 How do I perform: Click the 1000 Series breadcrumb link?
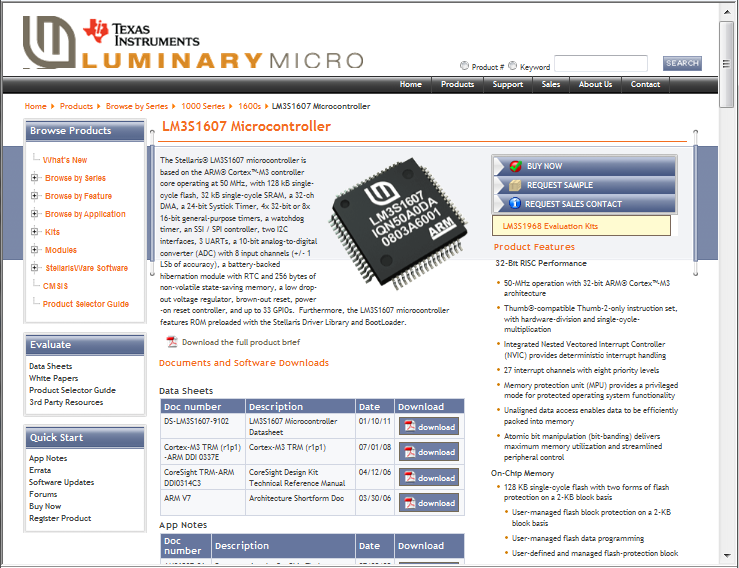tap(203, 107)
